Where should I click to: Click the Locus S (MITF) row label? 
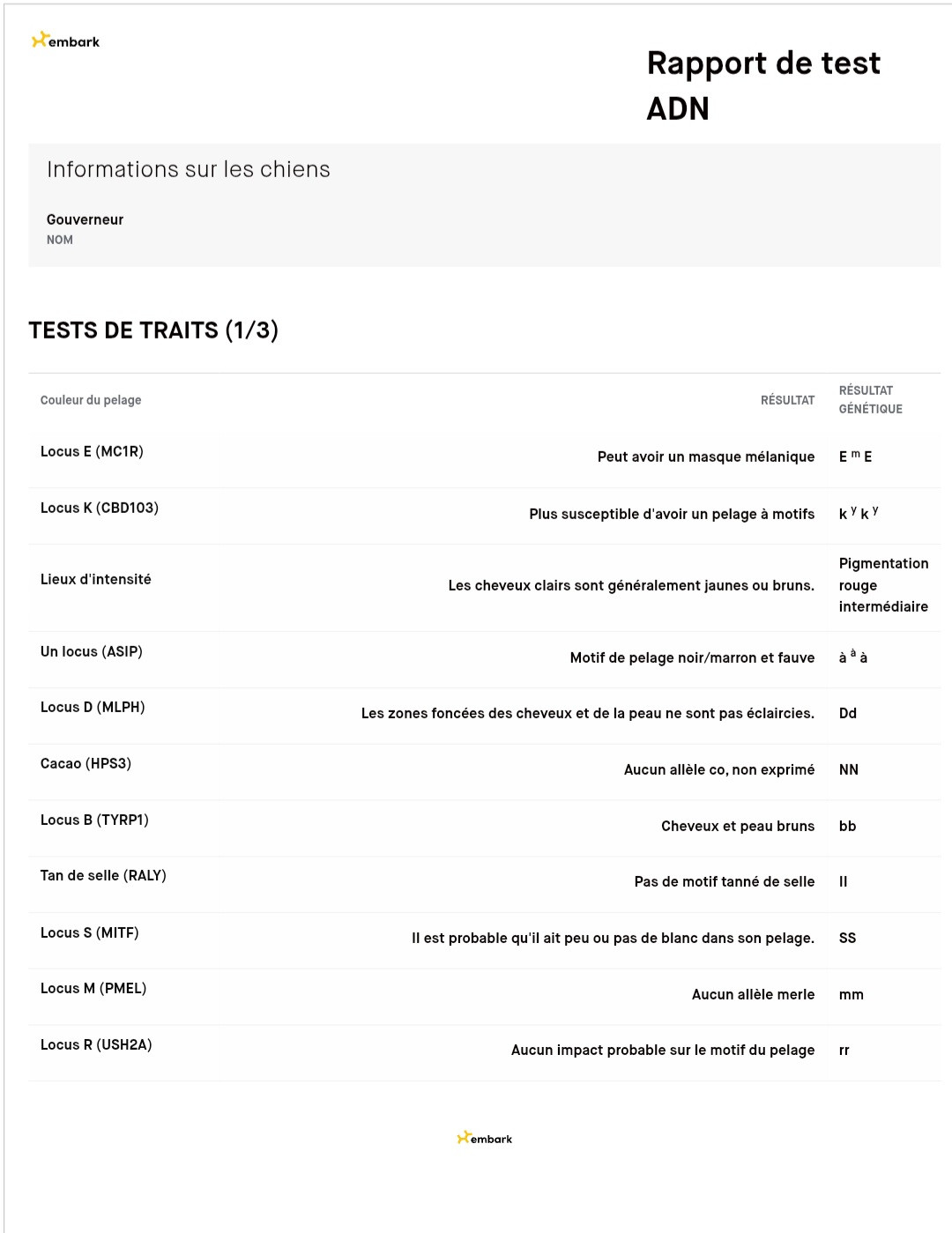(x=89, y=932)
